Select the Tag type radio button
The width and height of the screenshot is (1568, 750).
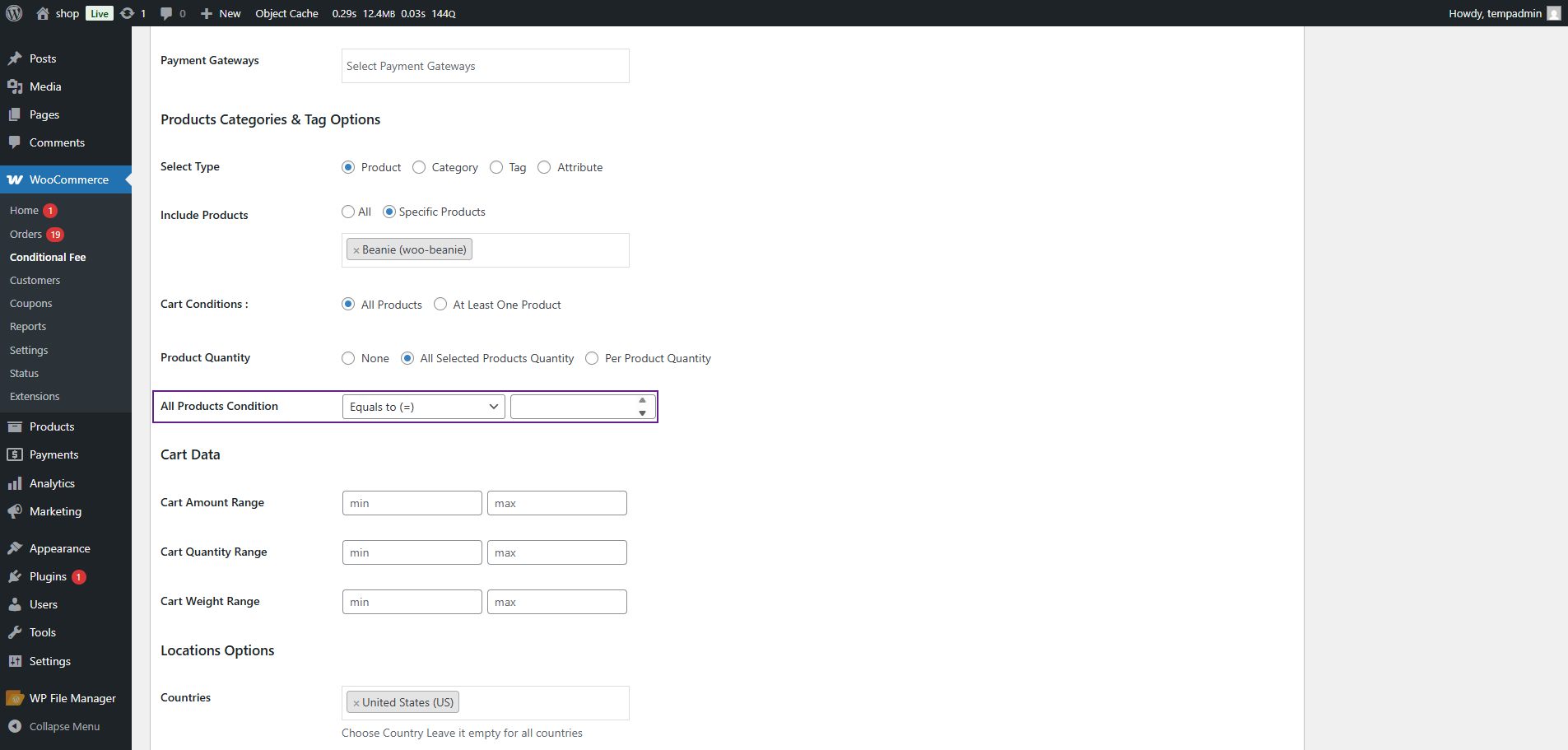tap(496, 167)
